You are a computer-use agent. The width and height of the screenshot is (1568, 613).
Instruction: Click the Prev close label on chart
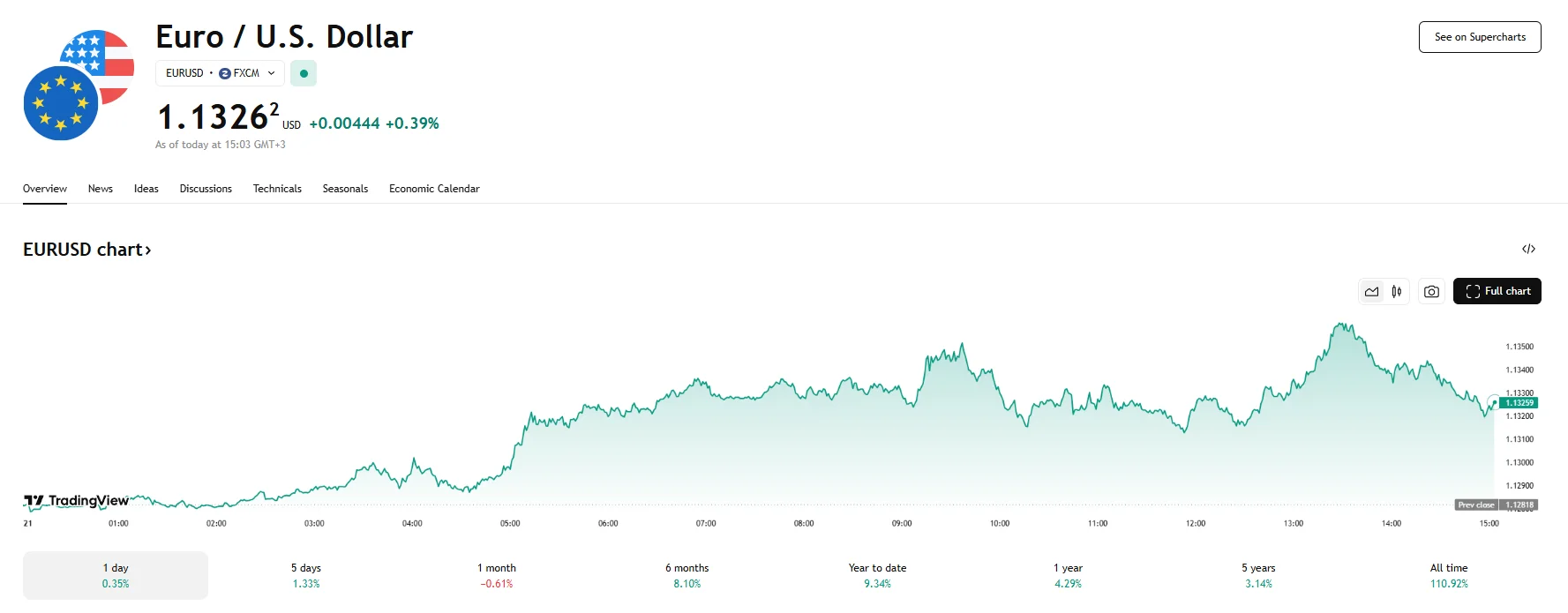tap(1475, 505)
